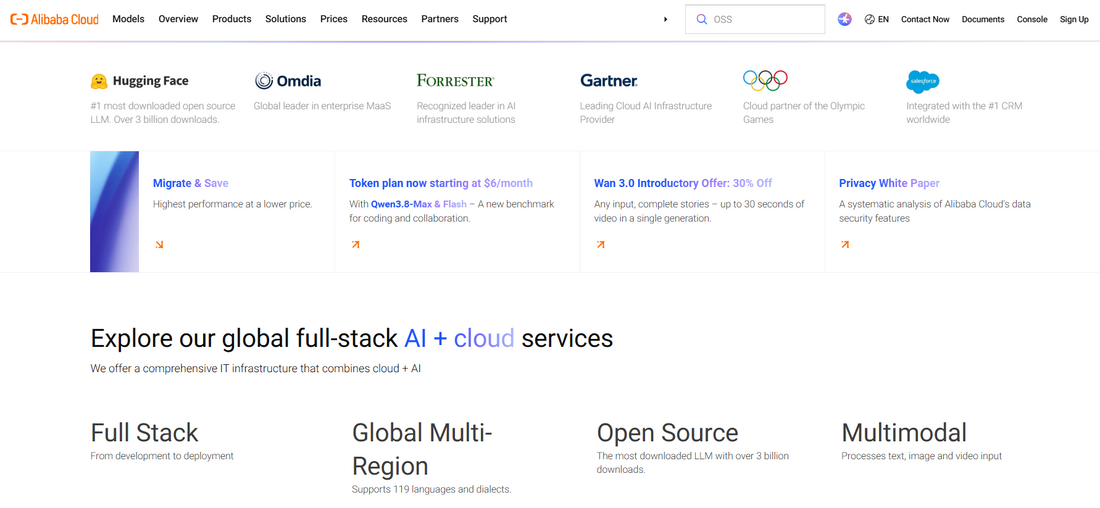Open the Products menu
This screenshot has width=1100, height=508.
[x=232, y=19]
